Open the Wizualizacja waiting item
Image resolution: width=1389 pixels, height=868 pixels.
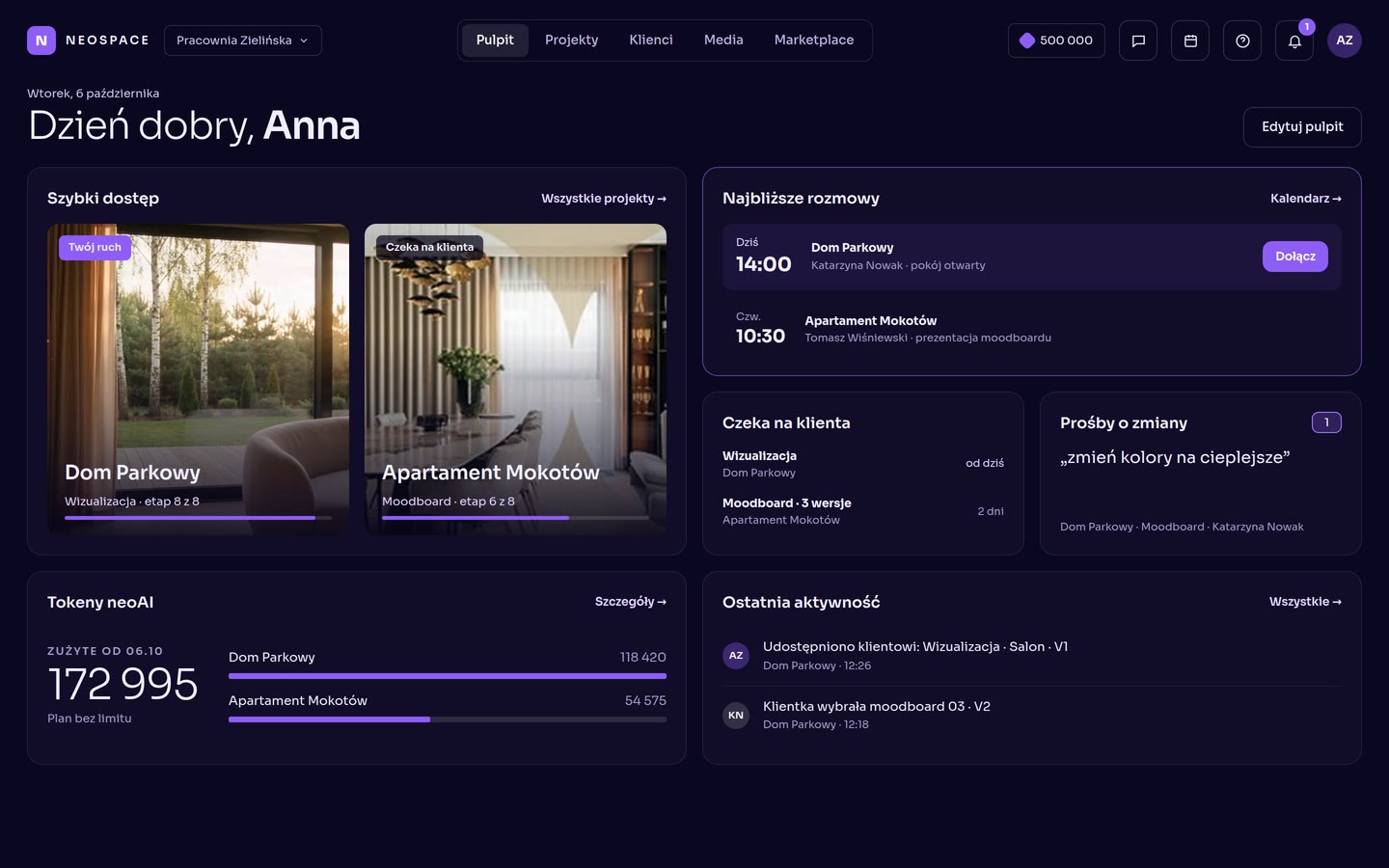pos(863,464)
